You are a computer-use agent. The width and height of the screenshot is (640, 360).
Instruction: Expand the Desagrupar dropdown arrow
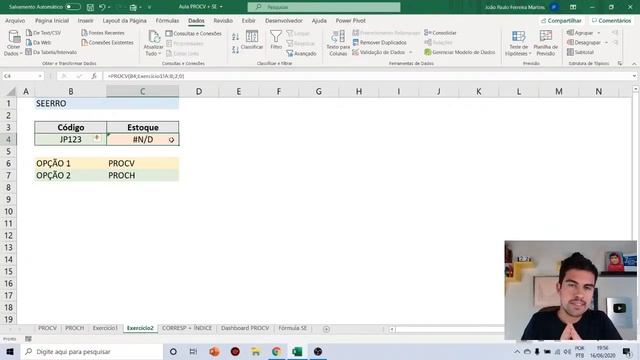(x=606, y=42)
